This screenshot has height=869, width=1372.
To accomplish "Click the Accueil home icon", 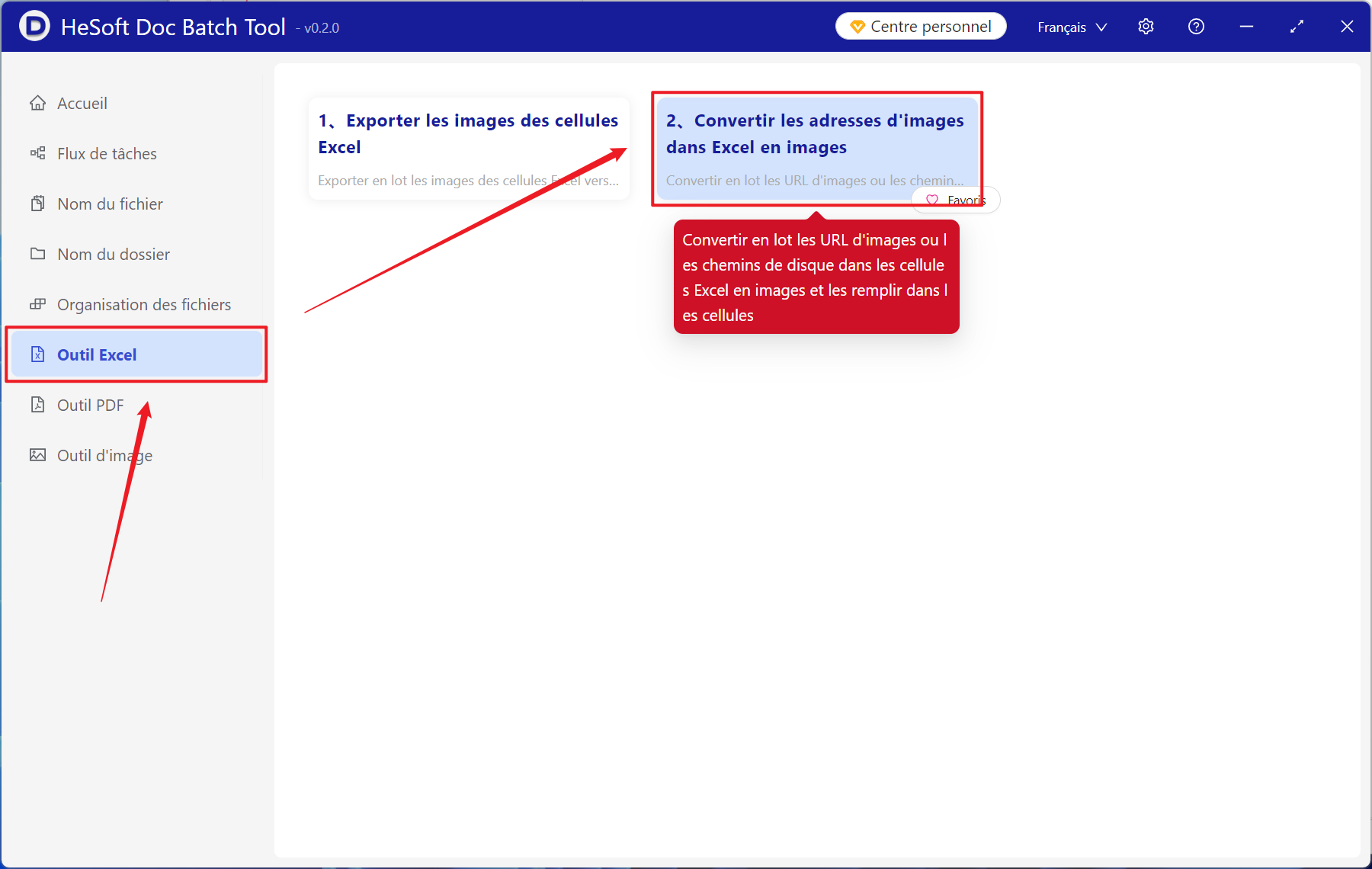I will (37, 103).
